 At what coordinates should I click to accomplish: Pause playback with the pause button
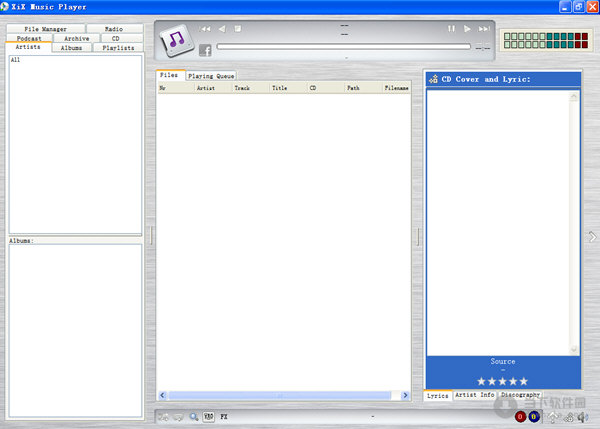[x=452, y=29]
